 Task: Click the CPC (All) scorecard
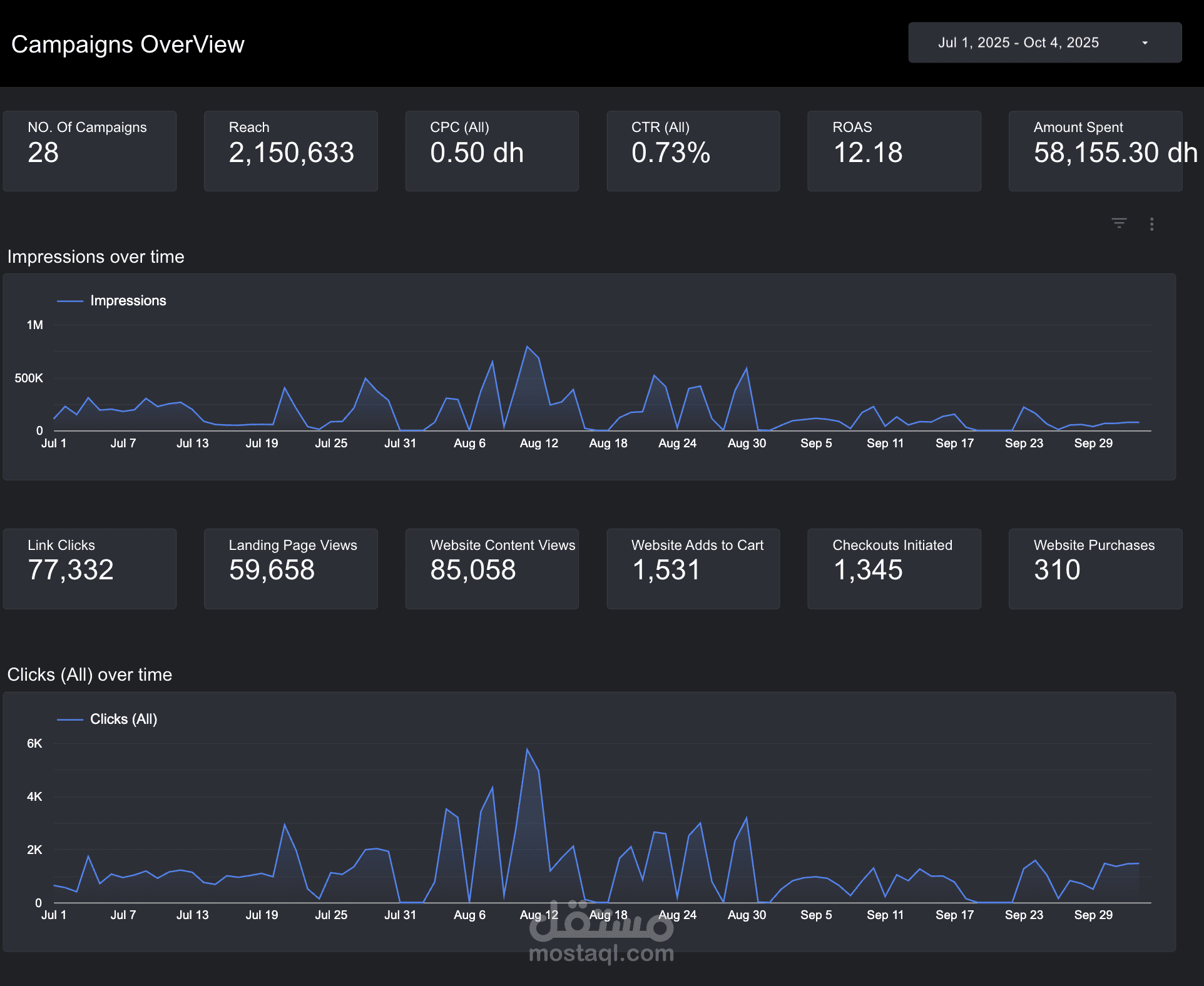492,151
